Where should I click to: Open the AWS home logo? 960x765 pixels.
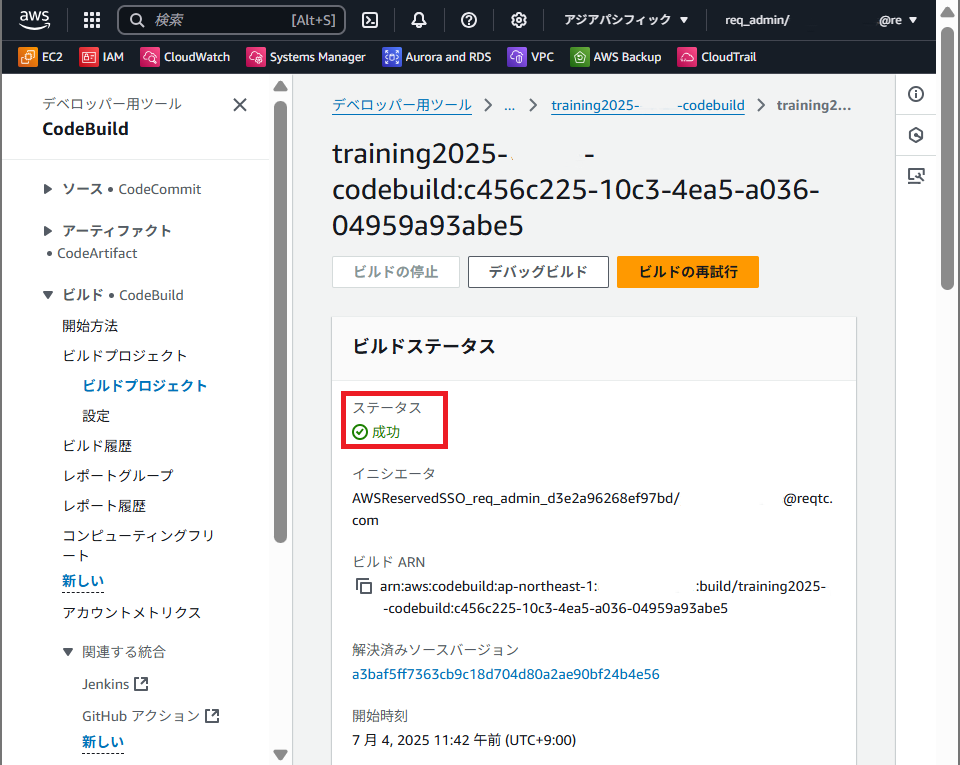pyautogui.click(x=34, y=20)
